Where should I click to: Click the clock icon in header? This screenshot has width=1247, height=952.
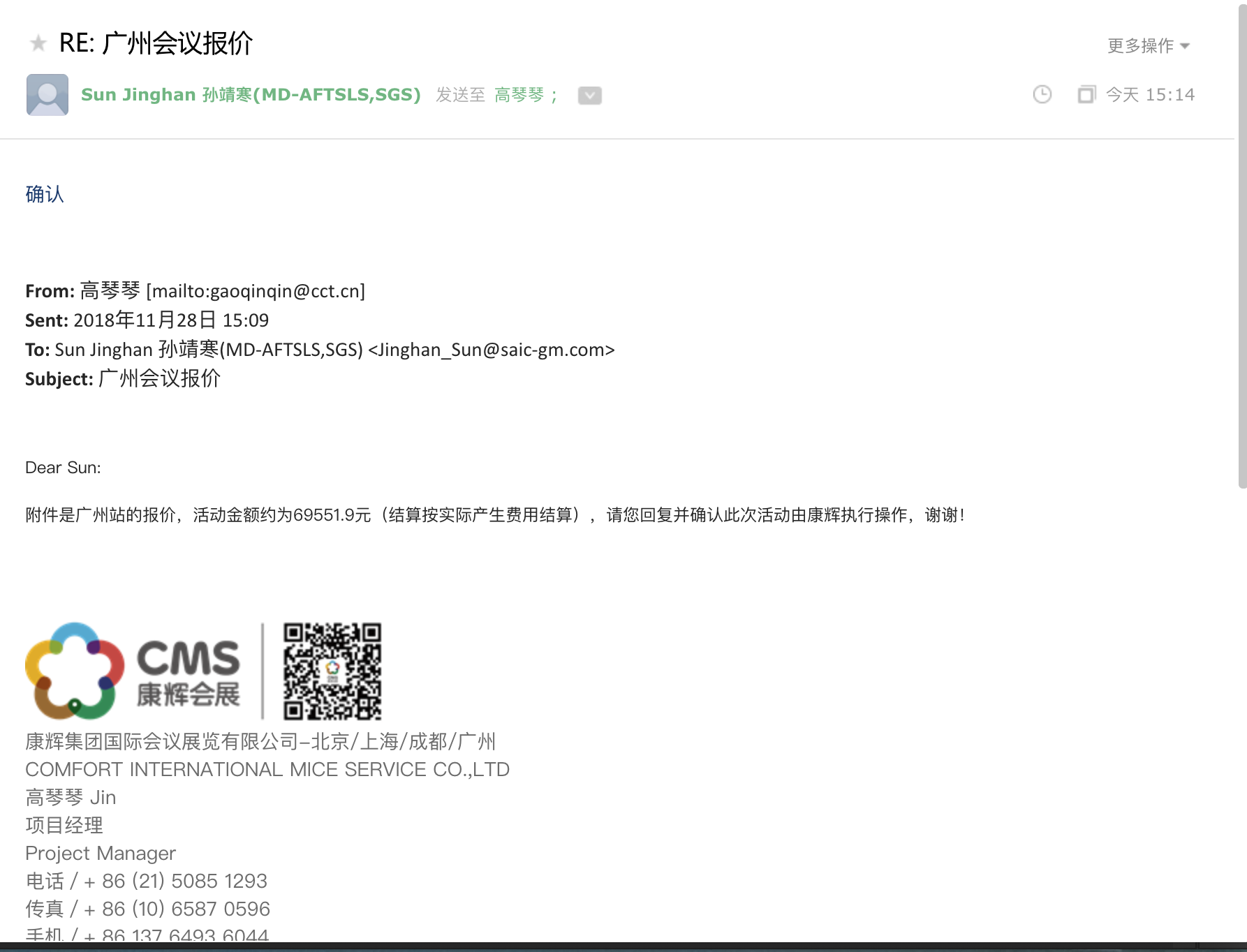coord(1042,94)
